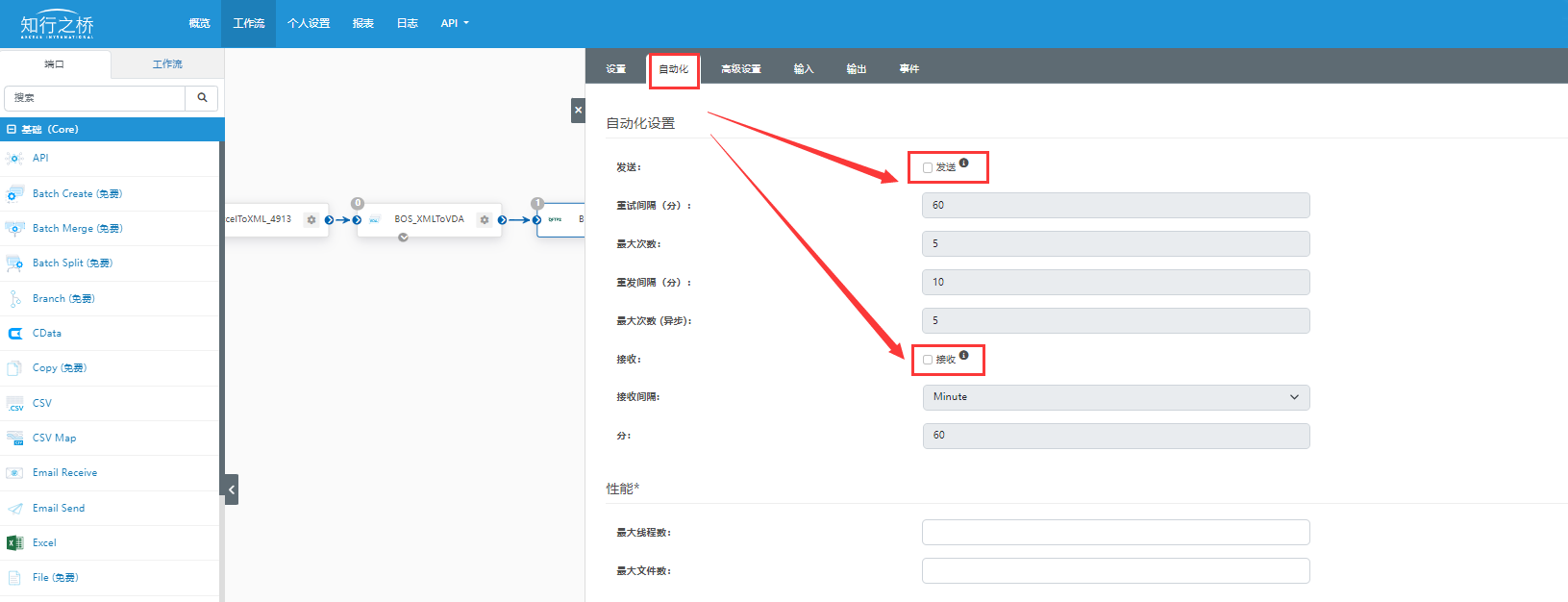Viewport: 1568px width, 602px height.
Task: Close the settings panel with X button
Action: tap(578, 111)
